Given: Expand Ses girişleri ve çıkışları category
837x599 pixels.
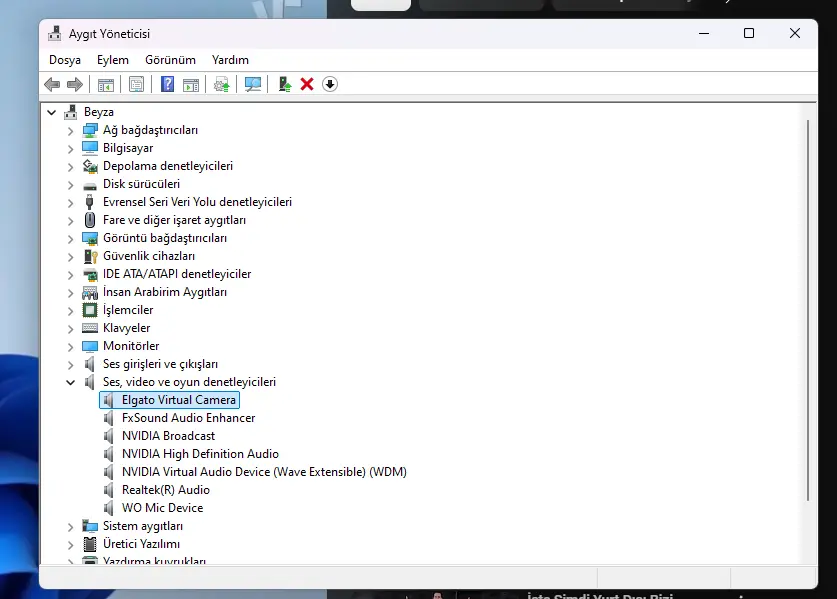Looking at the screenshot, I should pos(70,365).
